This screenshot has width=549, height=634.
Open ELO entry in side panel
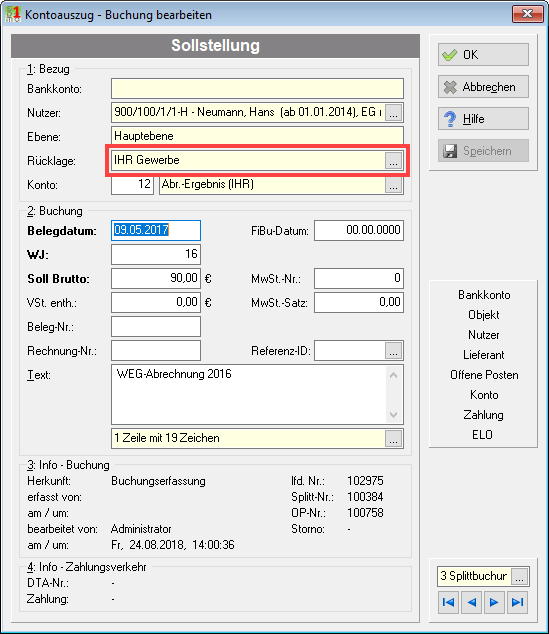point(483,435)
